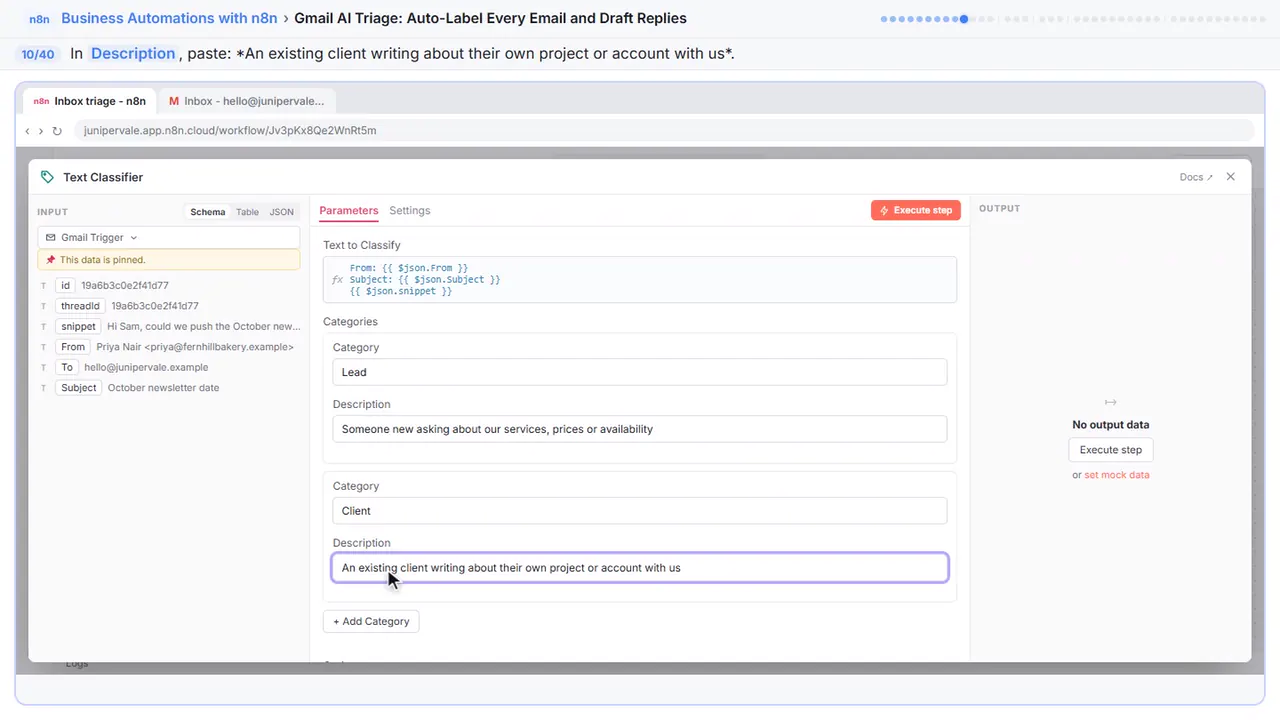Open the Parameters tab
The image size is (1280, 720).
click(x=349, y=211)
